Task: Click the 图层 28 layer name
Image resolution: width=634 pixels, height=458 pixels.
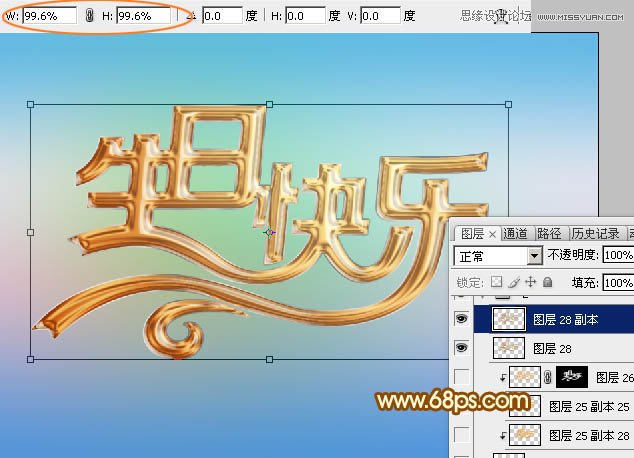Action: coord(552,348)
